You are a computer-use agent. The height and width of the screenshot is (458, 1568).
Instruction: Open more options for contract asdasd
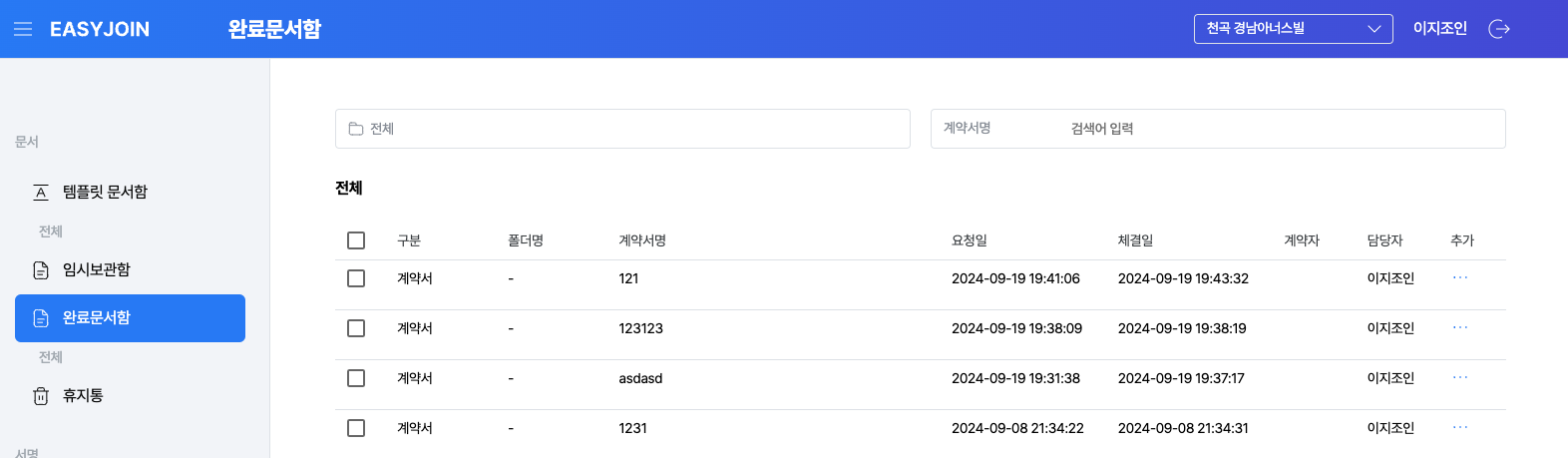pyautogui.click(x=1460, y=377)
